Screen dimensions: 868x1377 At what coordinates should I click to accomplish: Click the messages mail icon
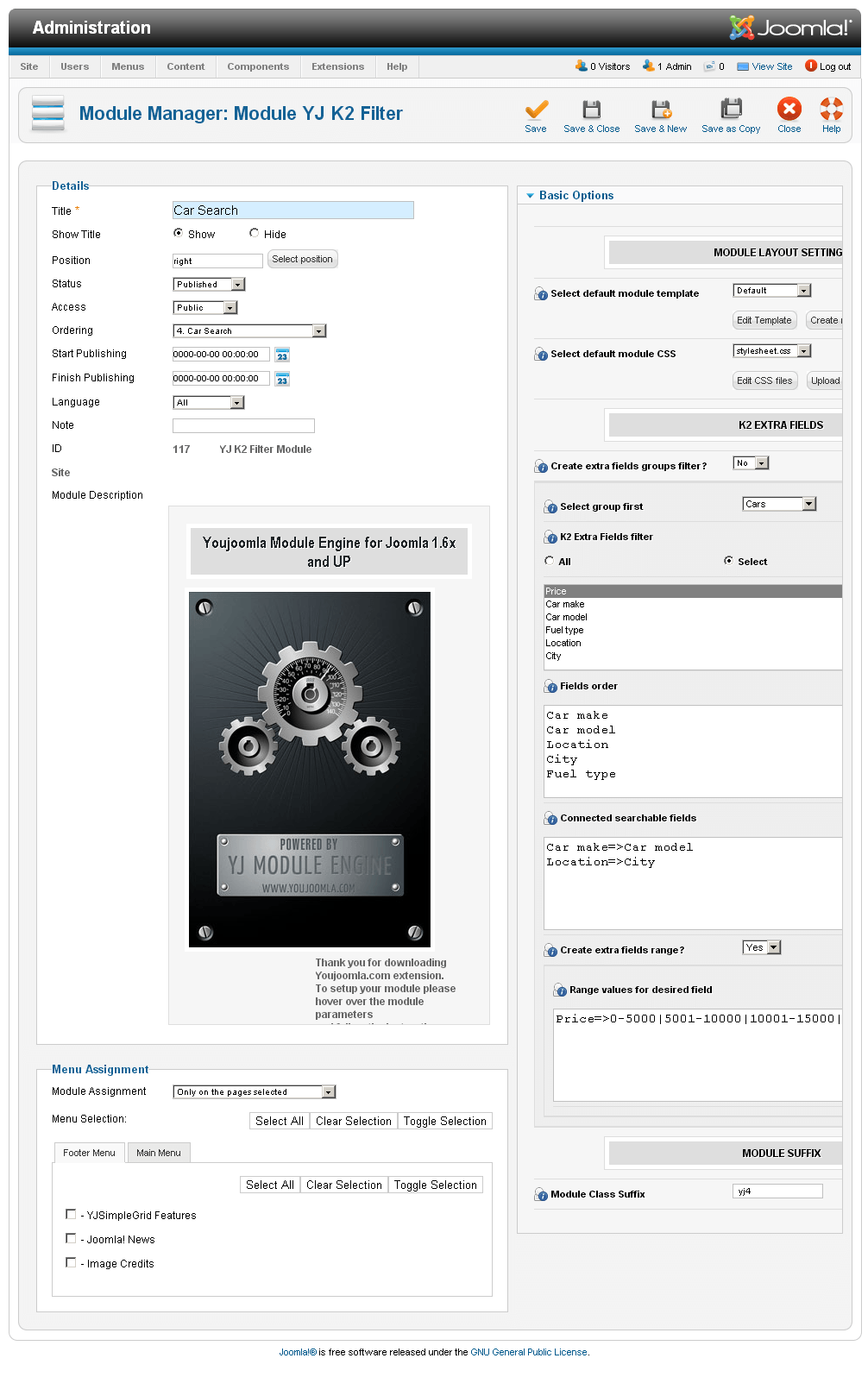(709, 66)
